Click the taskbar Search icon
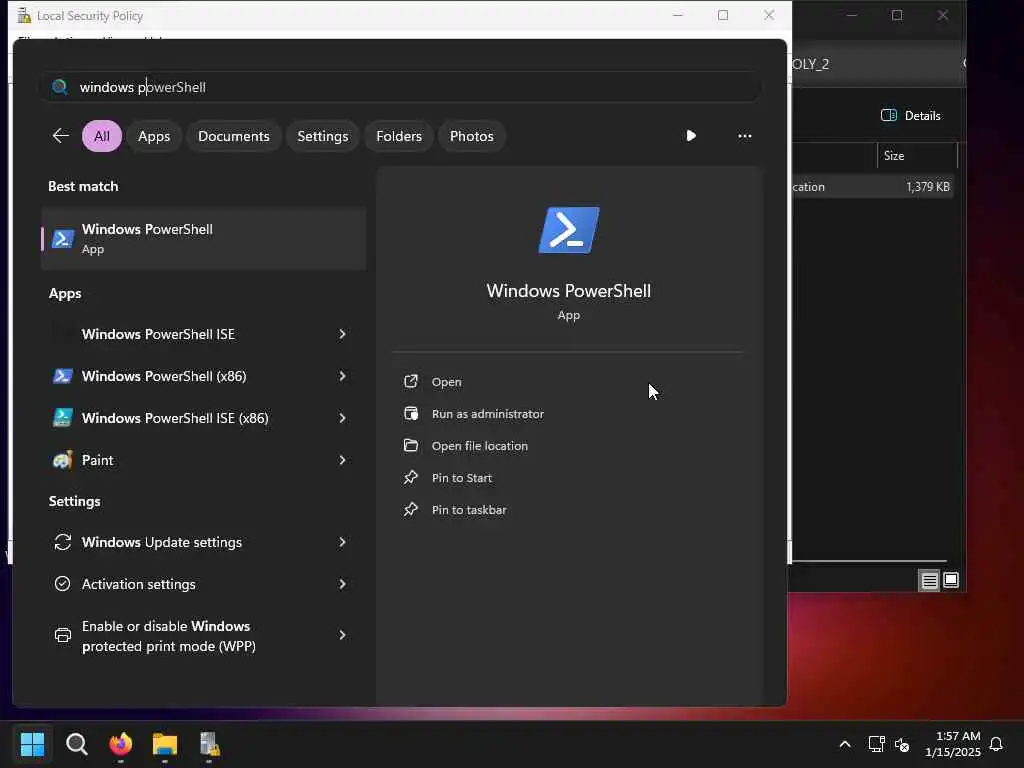The width and height of the screenshot is (1024, 768). 76,744
